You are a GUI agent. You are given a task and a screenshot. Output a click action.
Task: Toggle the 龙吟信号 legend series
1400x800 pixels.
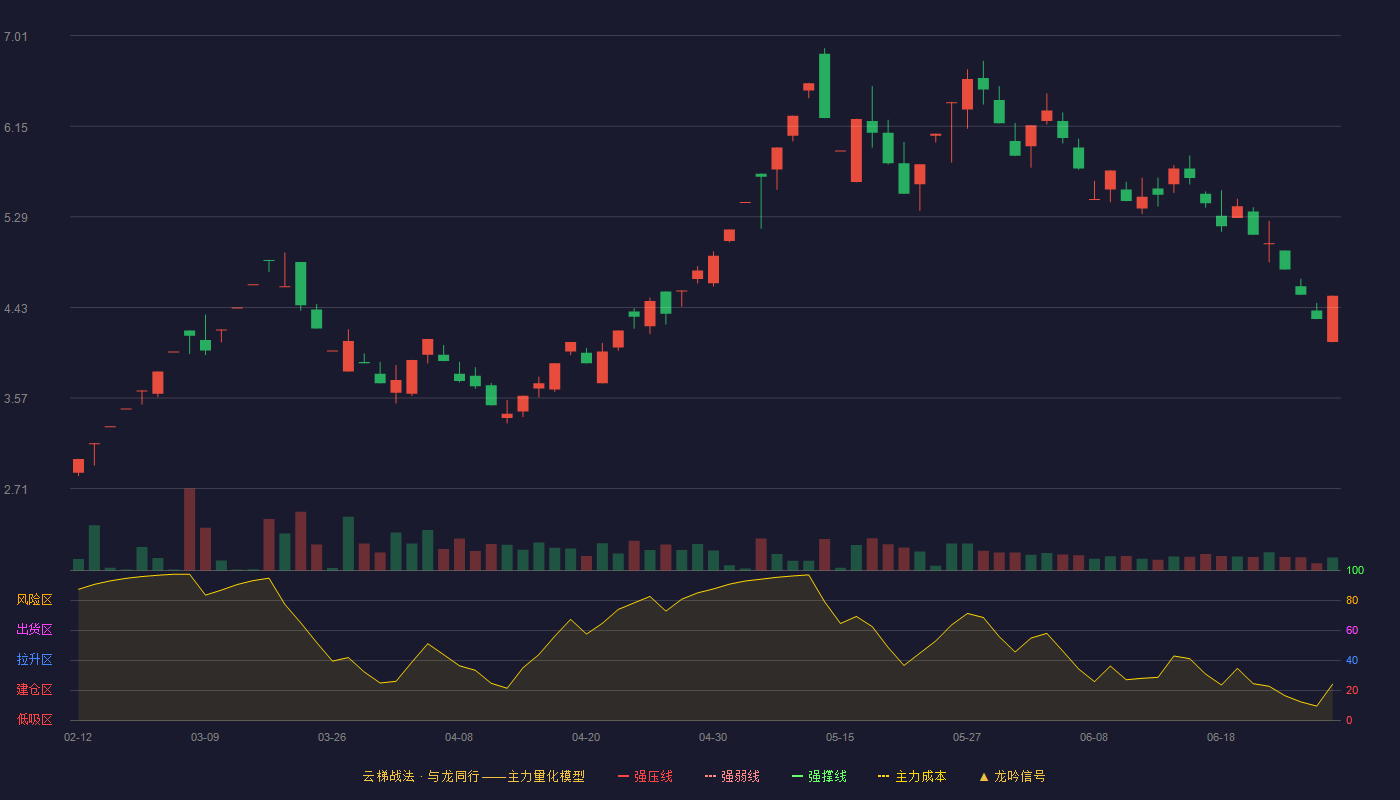(x=1012, y=776)
